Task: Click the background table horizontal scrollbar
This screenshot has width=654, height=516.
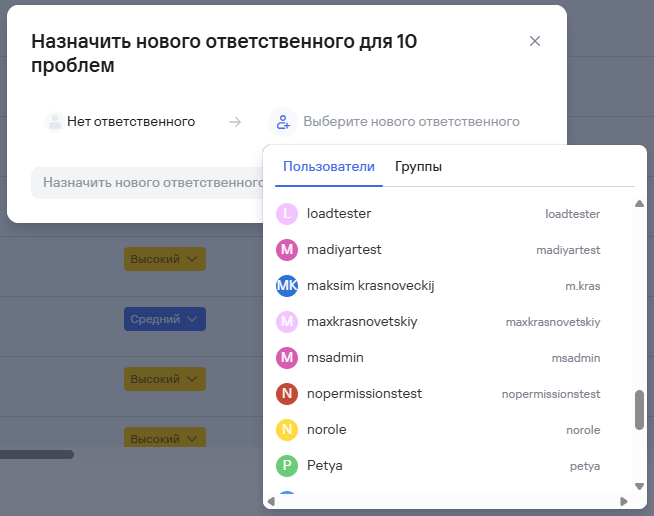Action: pos(37,454)
